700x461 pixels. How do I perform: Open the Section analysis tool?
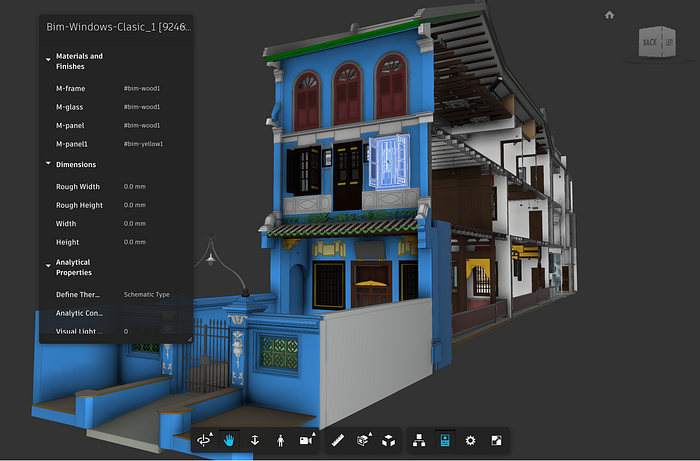pyautogui.click(x=363, y=440)
